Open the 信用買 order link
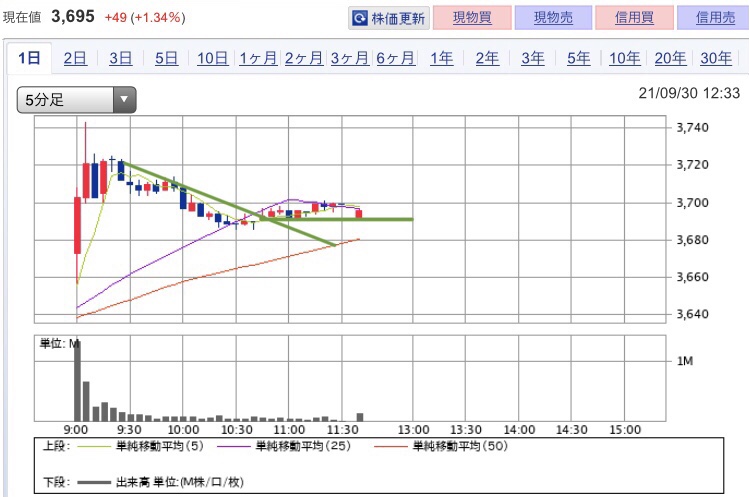 click(634, 18)
